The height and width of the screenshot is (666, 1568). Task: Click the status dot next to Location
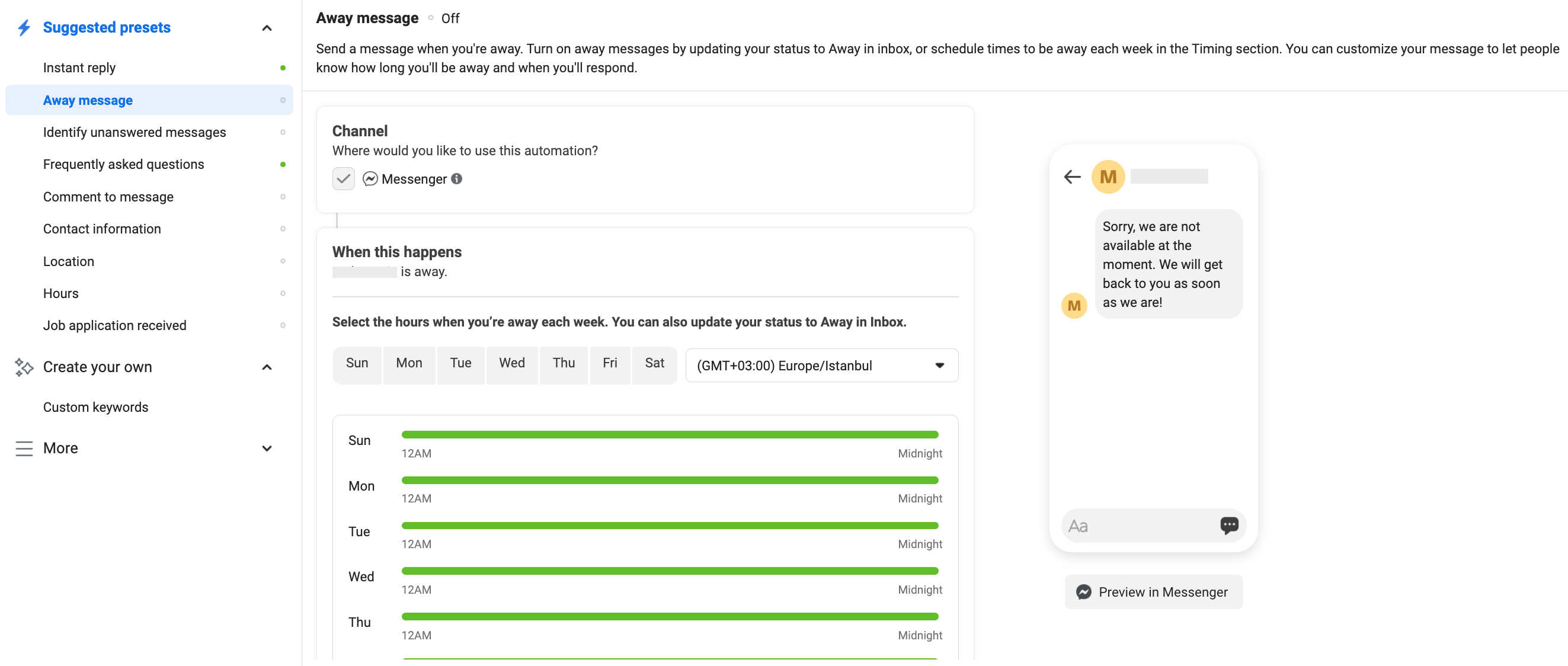pyautogui.click(x=283, y=261)
